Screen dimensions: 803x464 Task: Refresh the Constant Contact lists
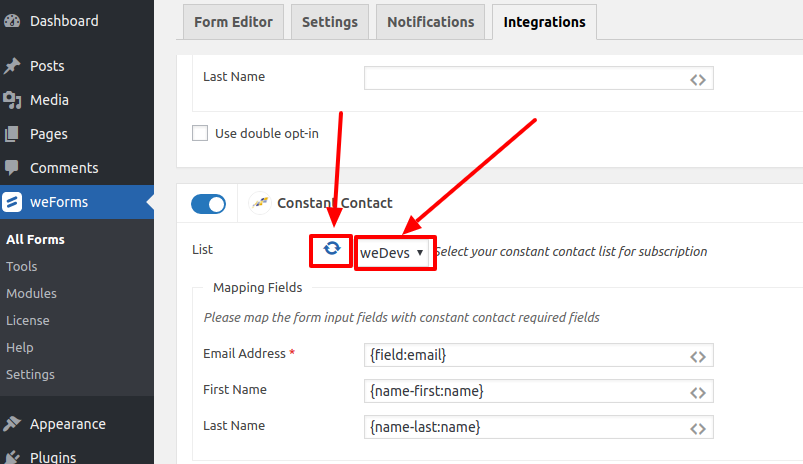tap(332, 248)
